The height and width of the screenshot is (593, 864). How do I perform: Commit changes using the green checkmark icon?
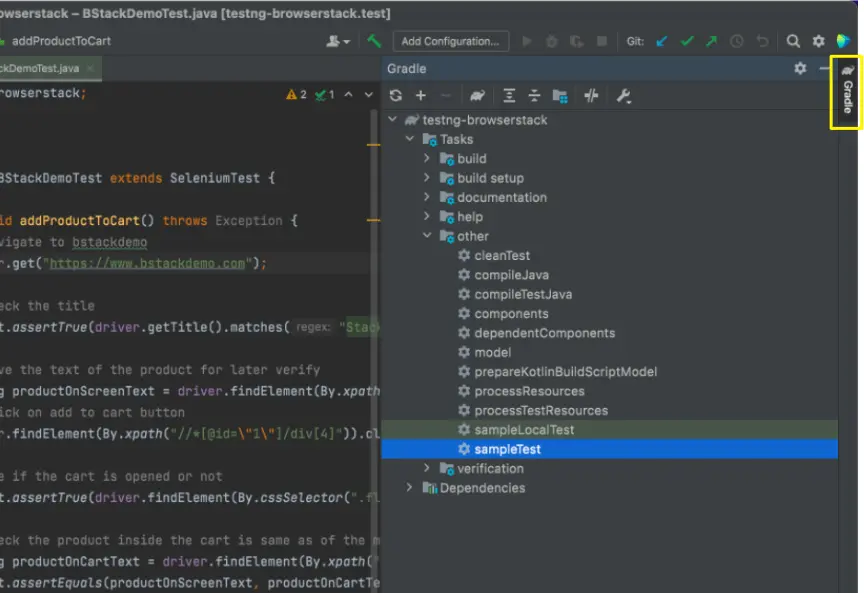686,41
